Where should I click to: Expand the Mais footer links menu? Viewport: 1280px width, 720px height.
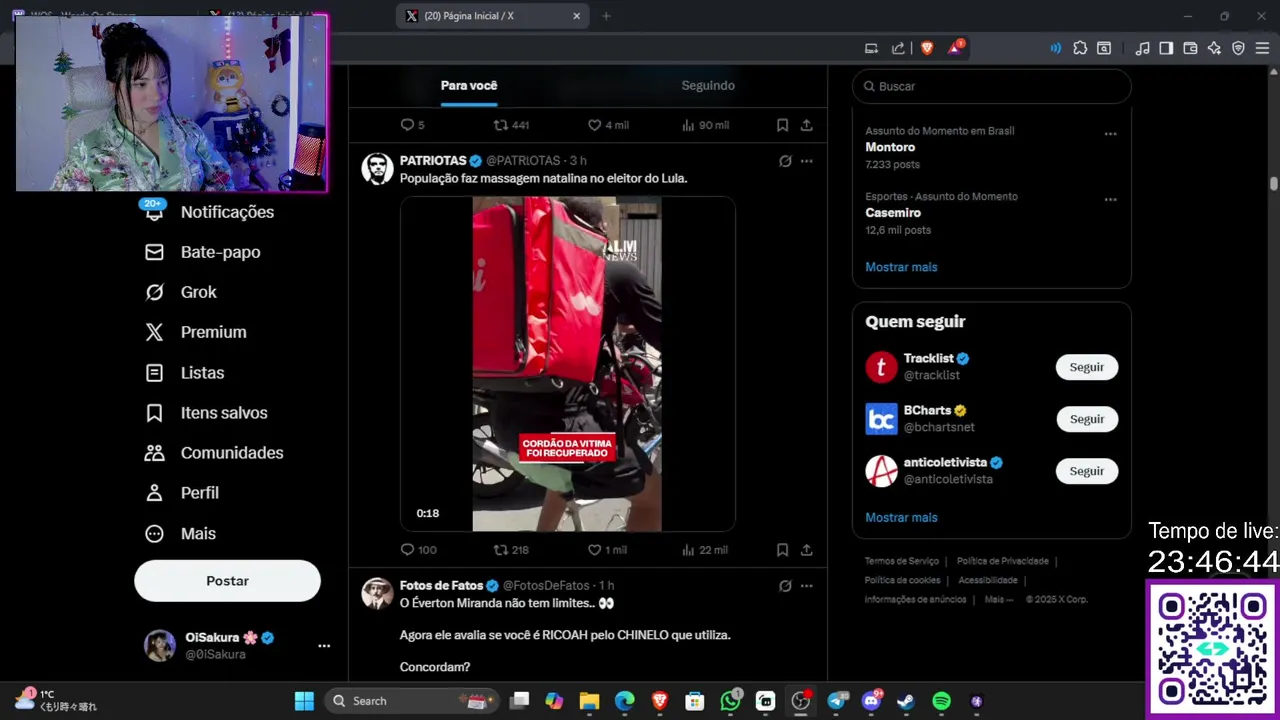click(999, 600)
